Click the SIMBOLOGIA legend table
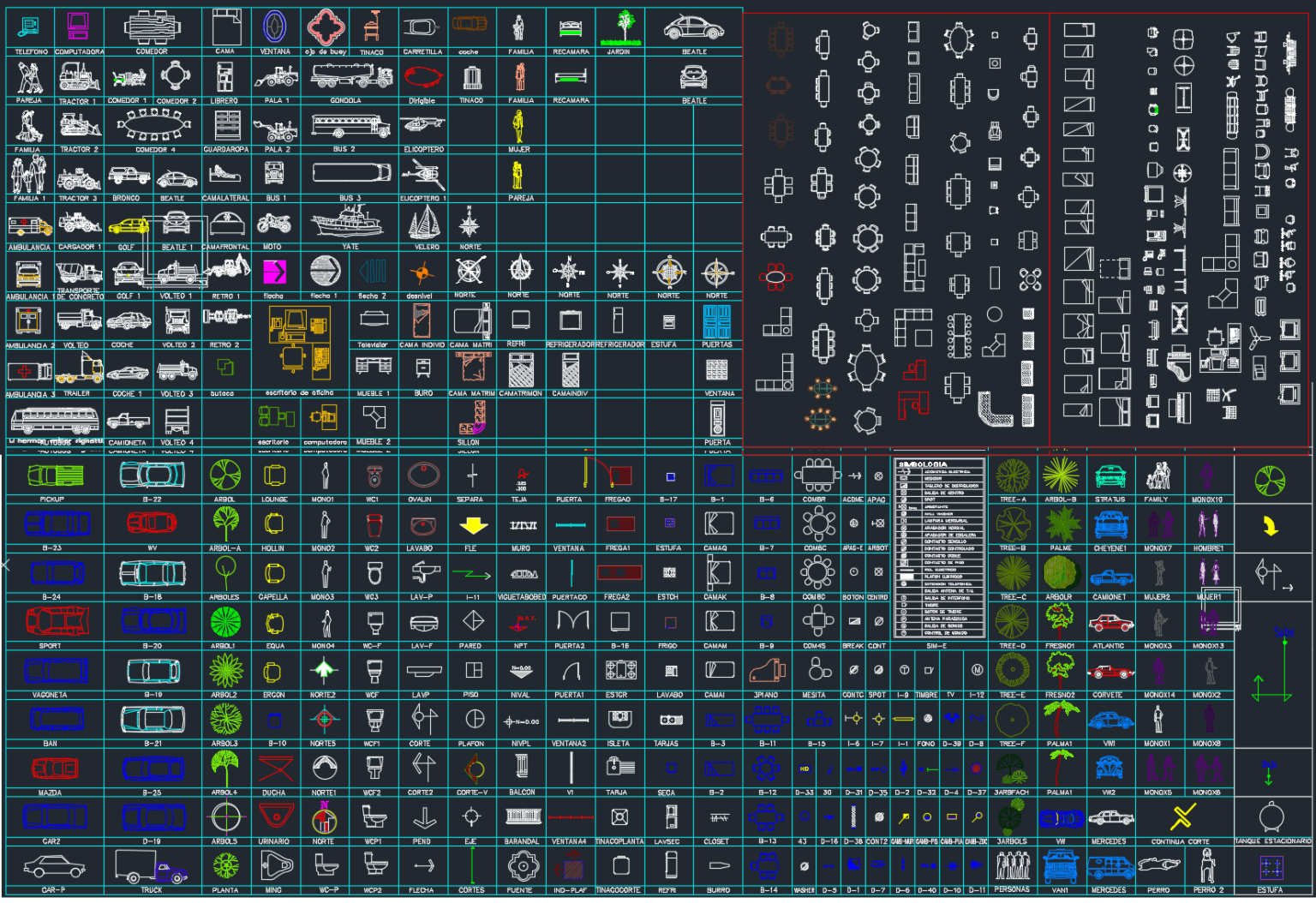Image resolution: width=1316 pixels, height=903 pixels. (937, 548)
